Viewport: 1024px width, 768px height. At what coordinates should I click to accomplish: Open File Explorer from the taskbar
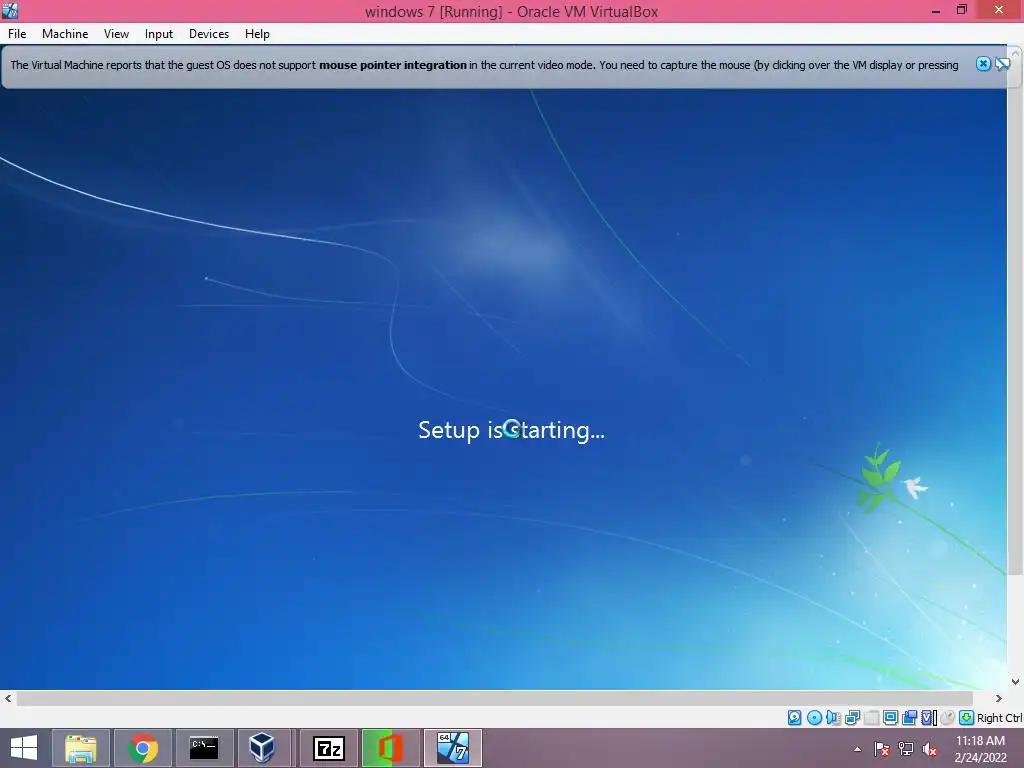pyautogui.click(x=80, y=748)
